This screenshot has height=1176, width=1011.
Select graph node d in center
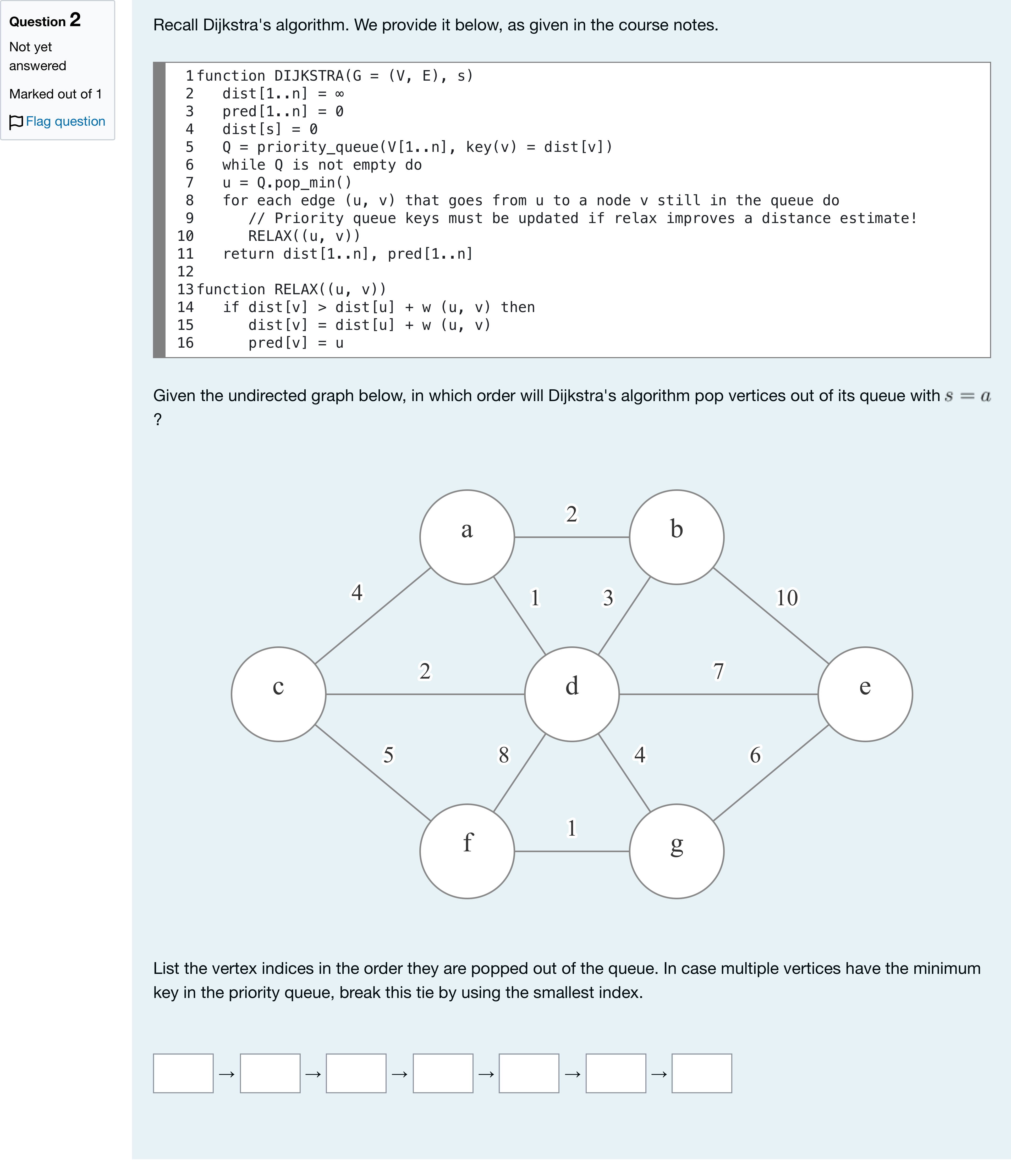pyautogui.click(x=572, y=694)
